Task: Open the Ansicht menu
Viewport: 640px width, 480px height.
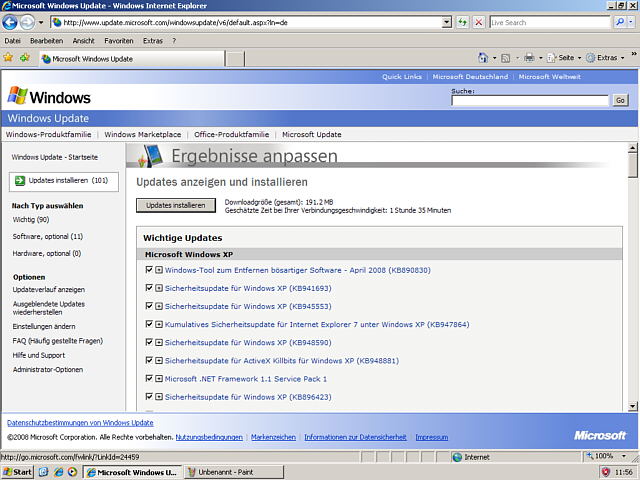Action: (x=84, y=41)
